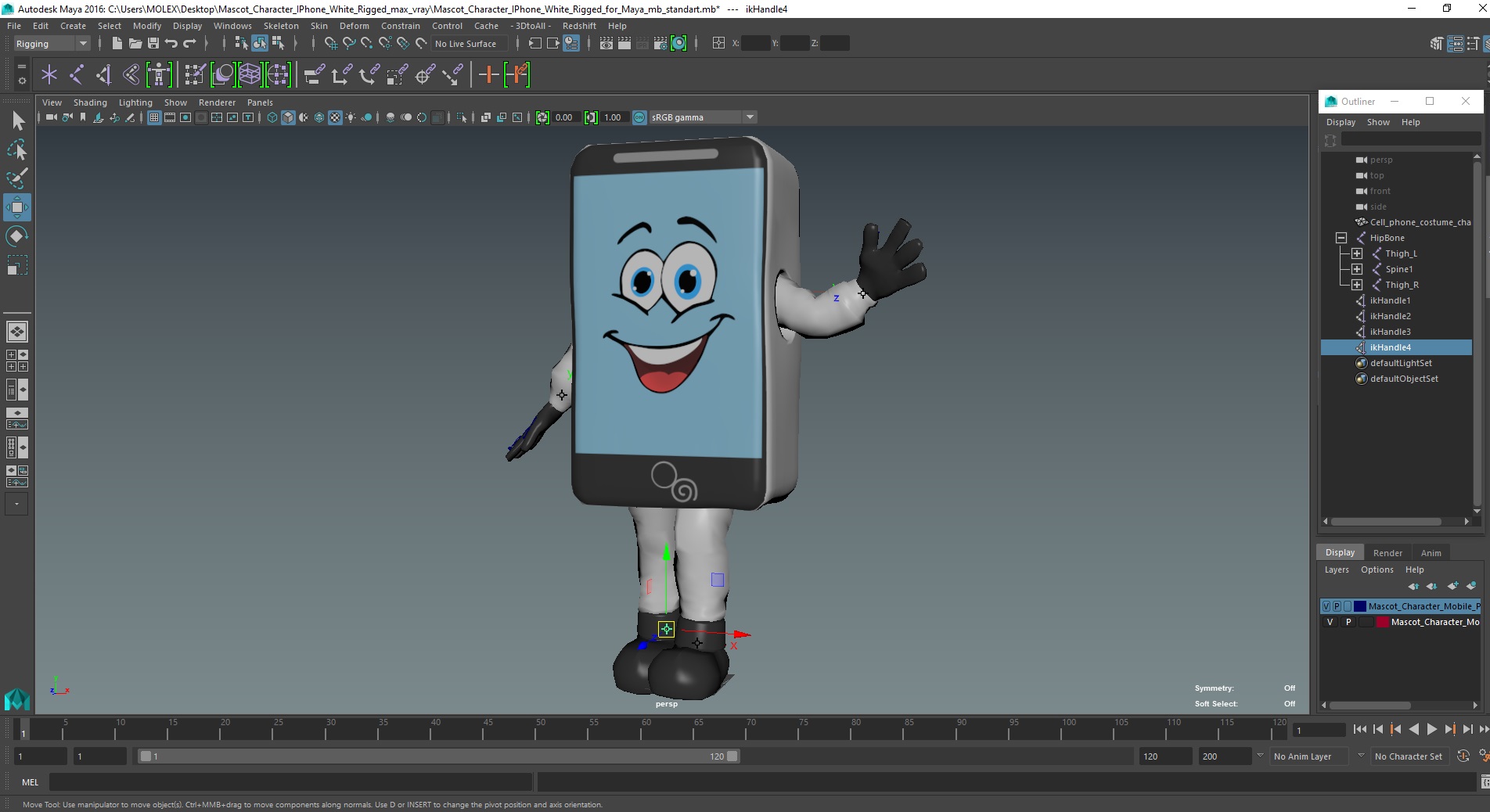Screen dimensions: 1490x812
Task: Select the arrow Select tool
Action: click(17, 120)
